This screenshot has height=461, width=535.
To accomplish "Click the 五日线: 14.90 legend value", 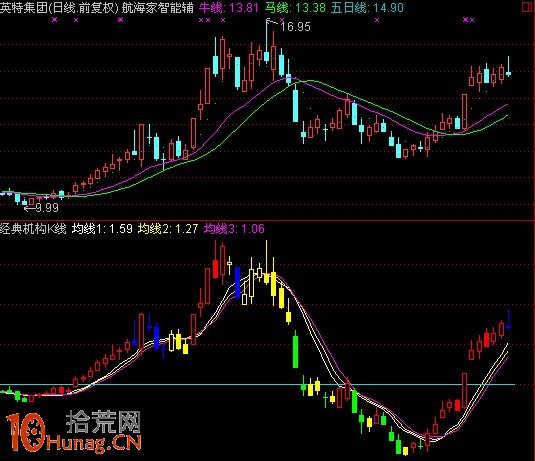I will point(367,8).
